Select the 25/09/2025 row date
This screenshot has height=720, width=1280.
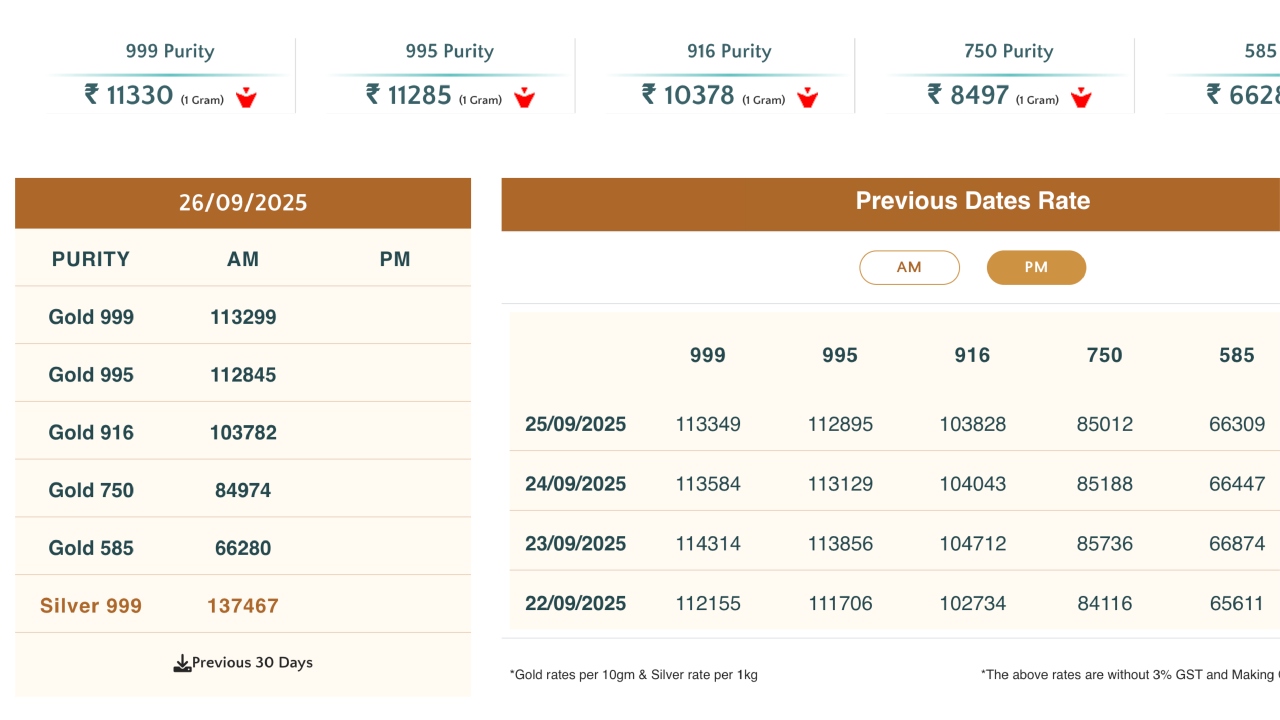[x=575, y=424]
